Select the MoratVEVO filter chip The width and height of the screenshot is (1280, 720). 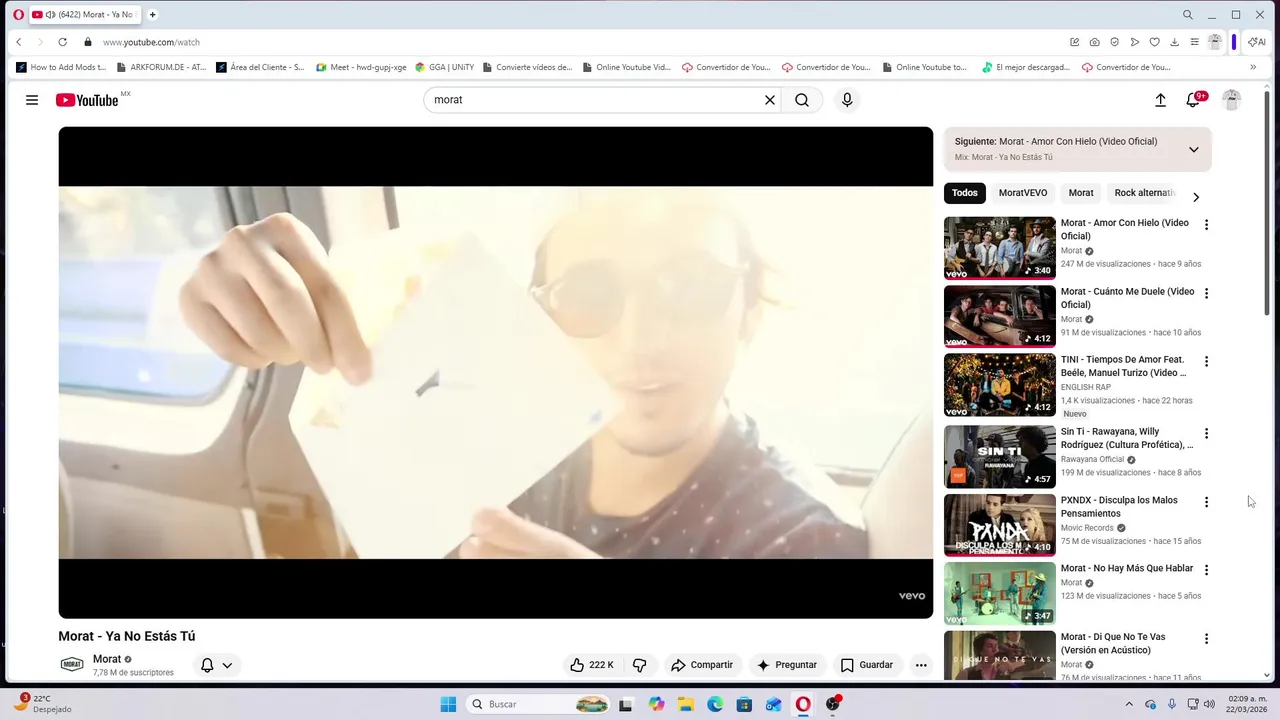point(1023,193)
